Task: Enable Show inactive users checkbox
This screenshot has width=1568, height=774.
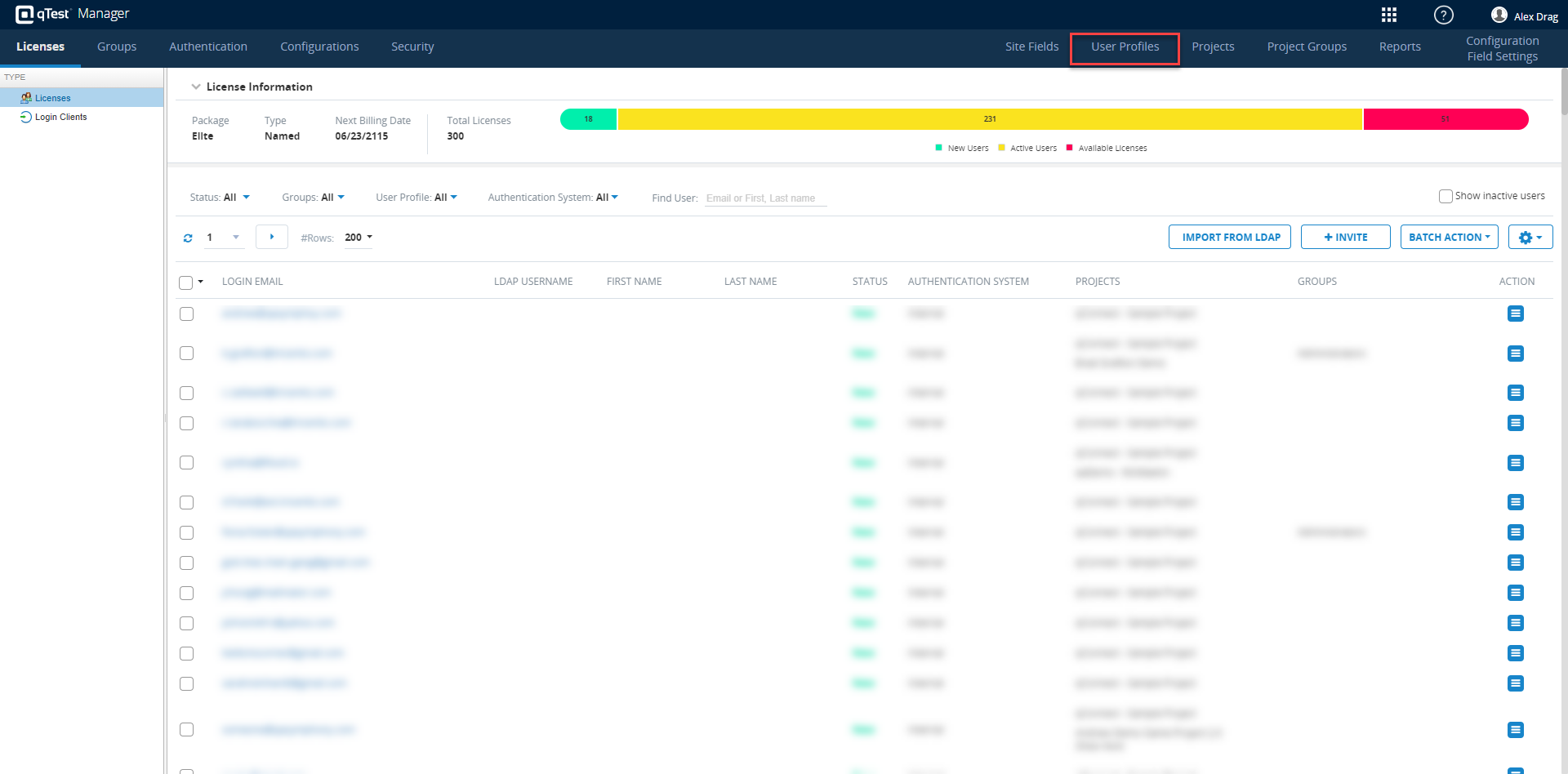Action: (x=1445, y=196)
